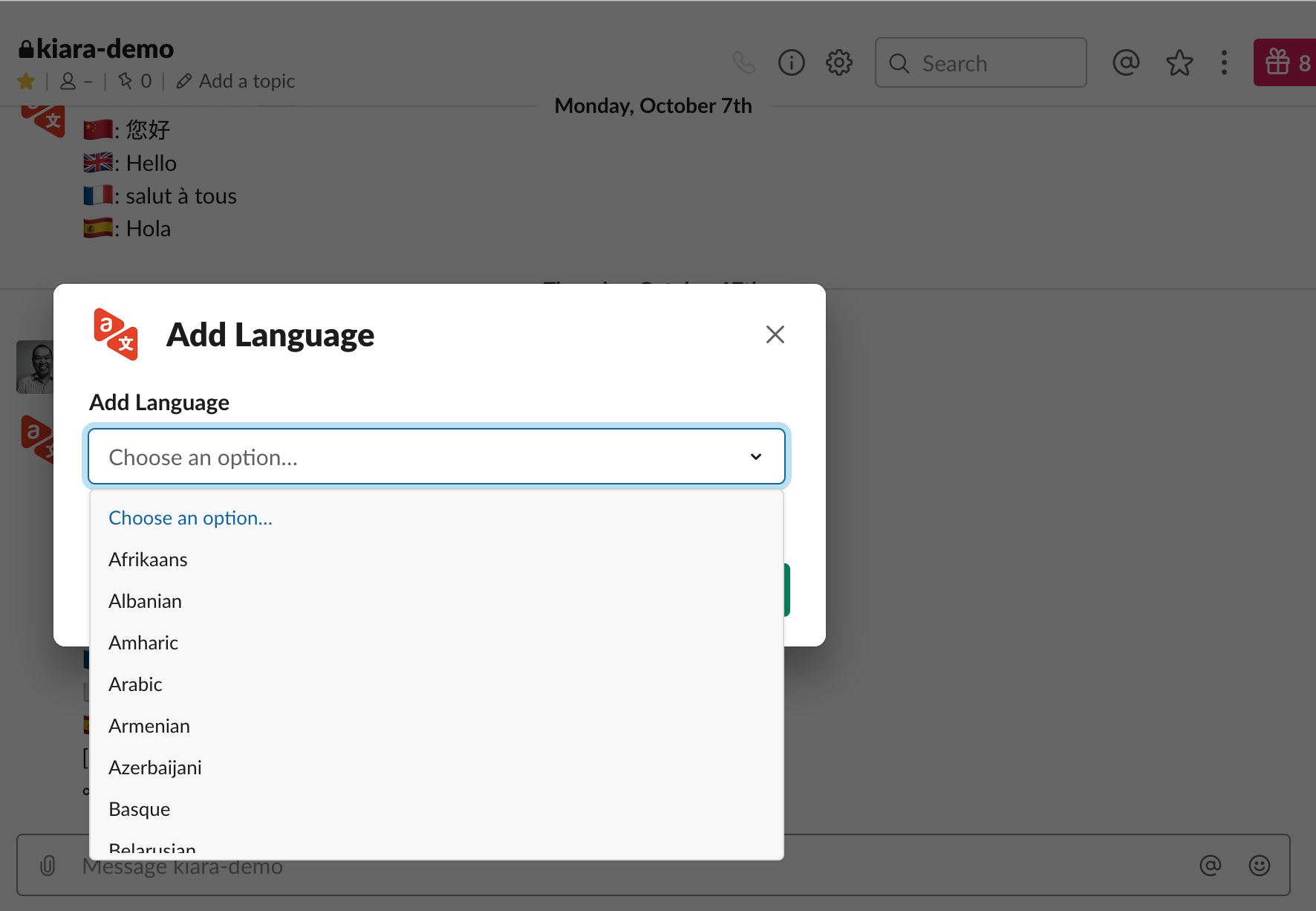Unfavorite kiara-demo via the yellow star

coord(25,81)
